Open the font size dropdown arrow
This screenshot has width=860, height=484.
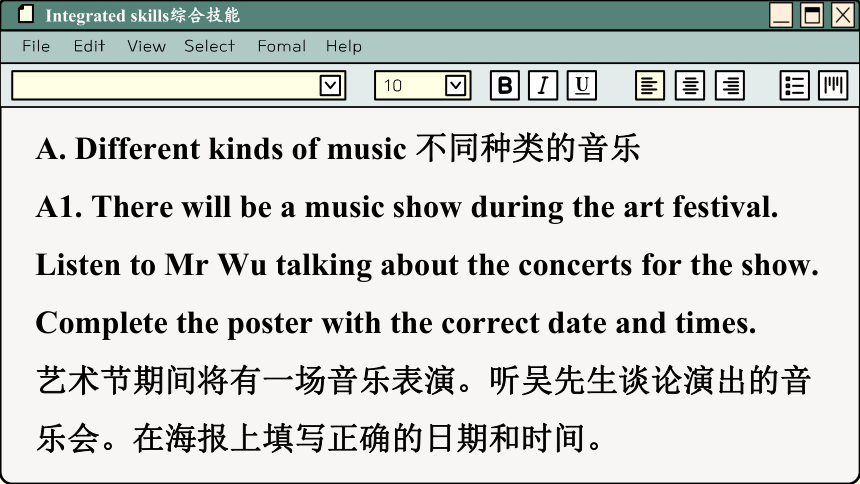pyautogui.click(x=455, y=86)
